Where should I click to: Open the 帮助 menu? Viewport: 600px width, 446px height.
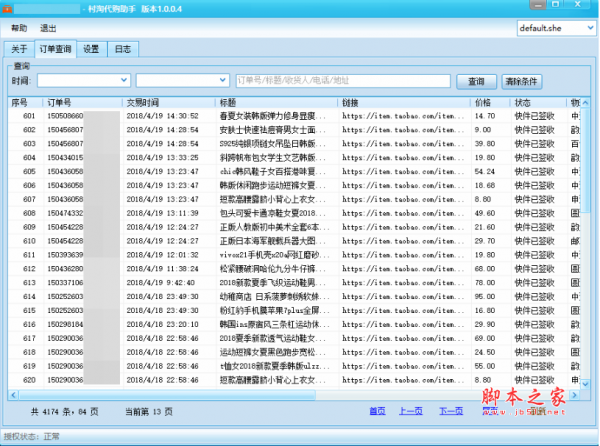pyautogui.click(x=19, y=28)
